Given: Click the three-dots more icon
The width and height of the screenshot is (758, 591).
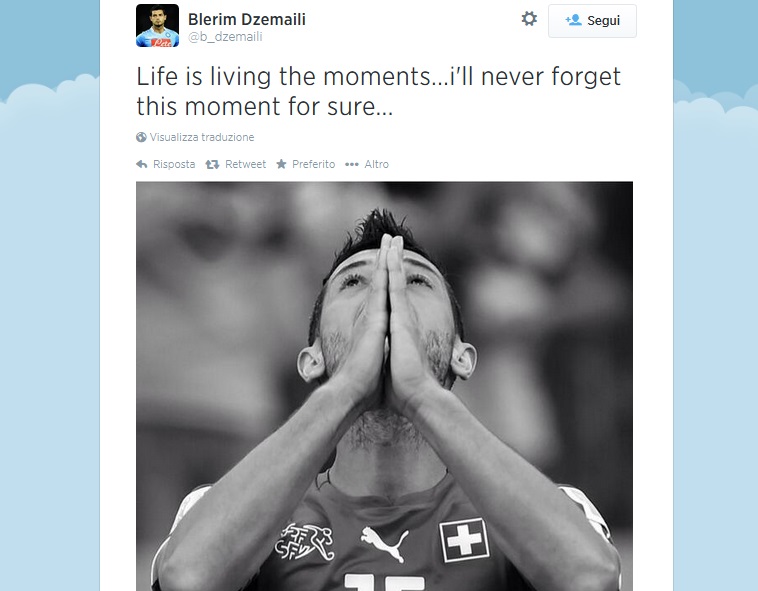Looking at the screenshot, I should tap(351, 165).
